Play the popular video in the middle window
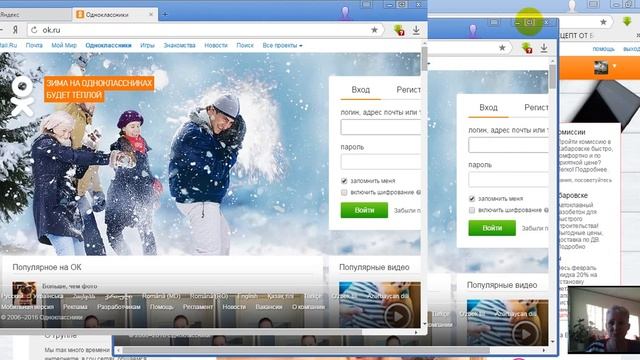 pos(526,334)
